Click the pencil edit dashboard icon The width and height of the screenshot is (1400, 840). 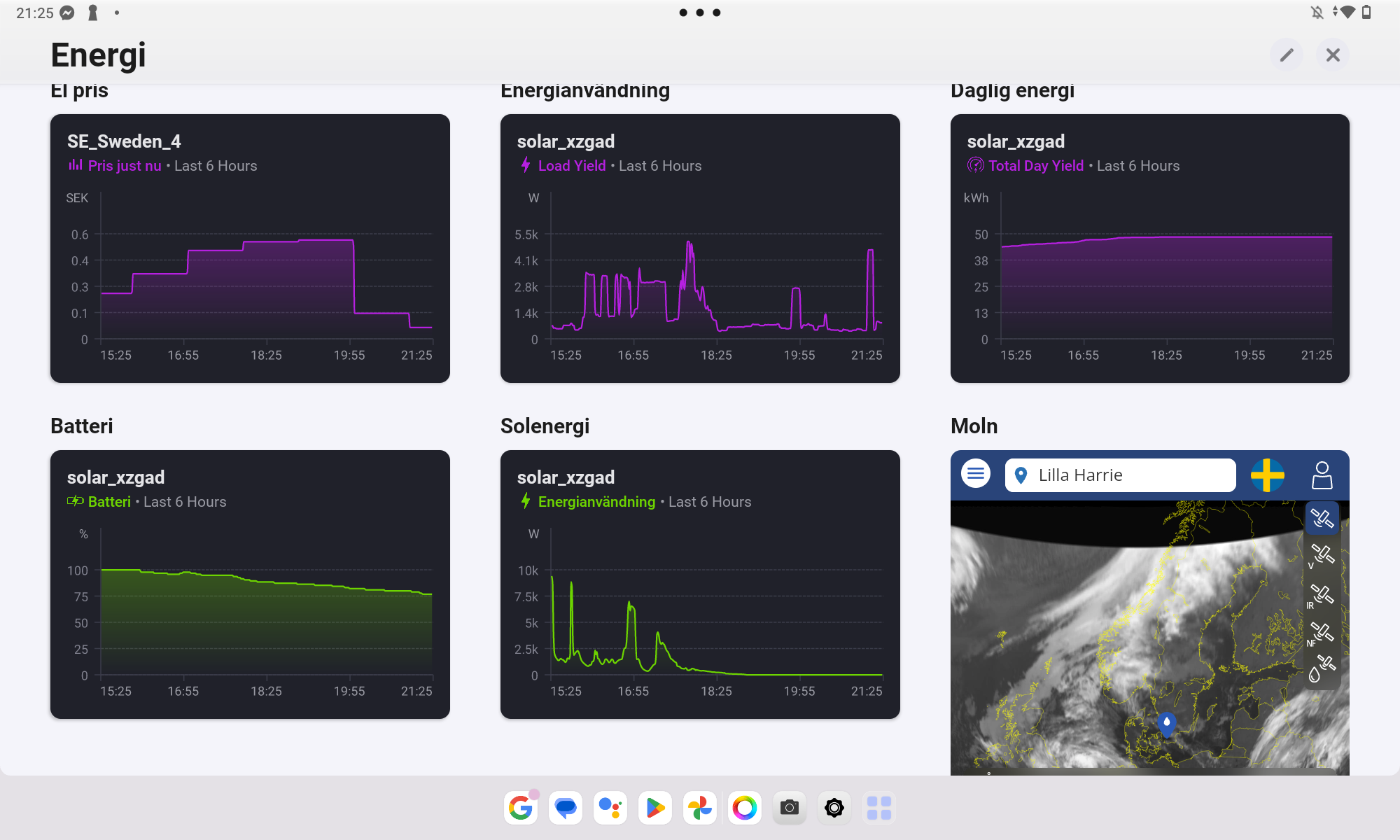1286,55
